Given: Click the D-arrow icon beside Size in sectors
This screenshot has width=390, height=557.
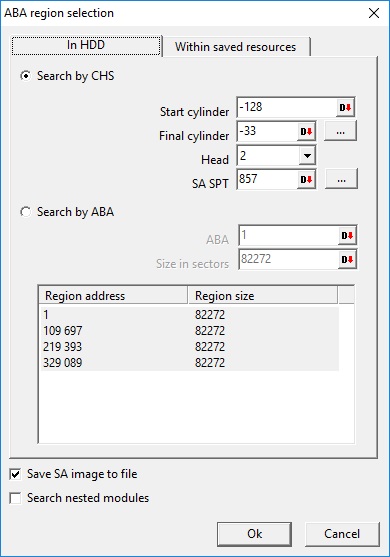Looking at the screenshot, I should click(x=347, y=260).
